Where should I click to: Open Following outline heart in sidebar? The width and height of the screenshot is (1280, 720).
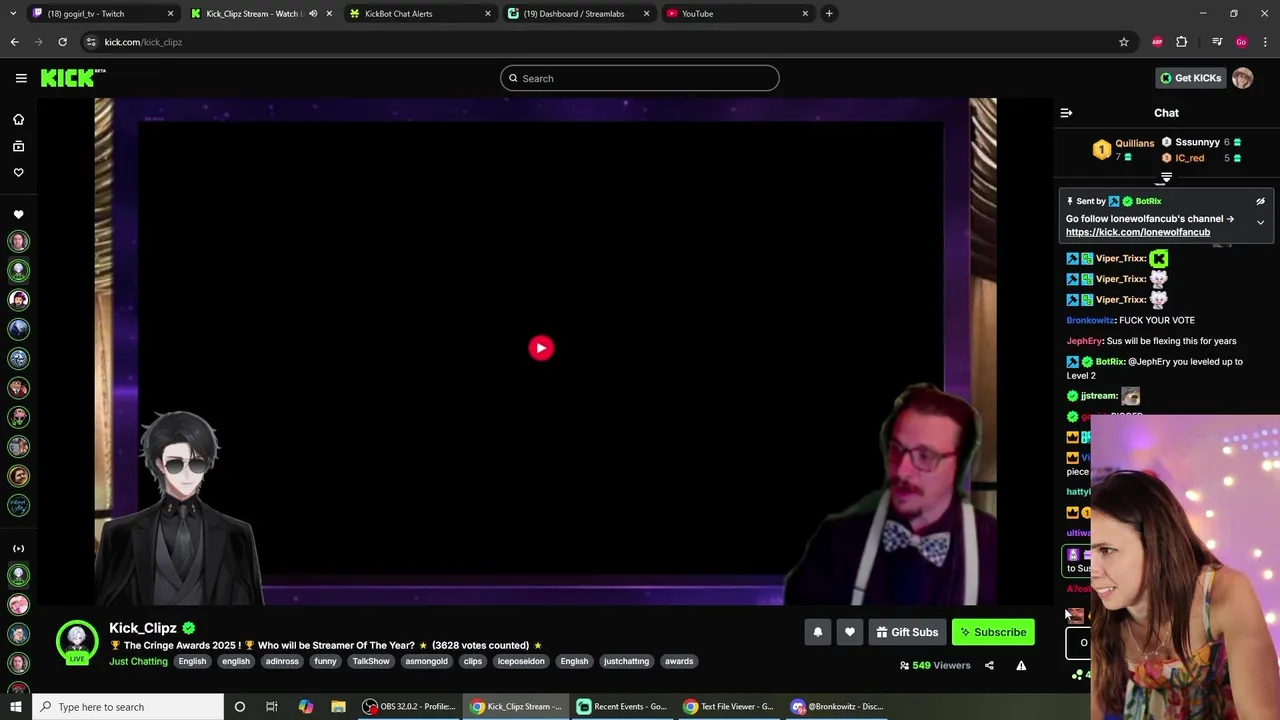coord(18,172)
